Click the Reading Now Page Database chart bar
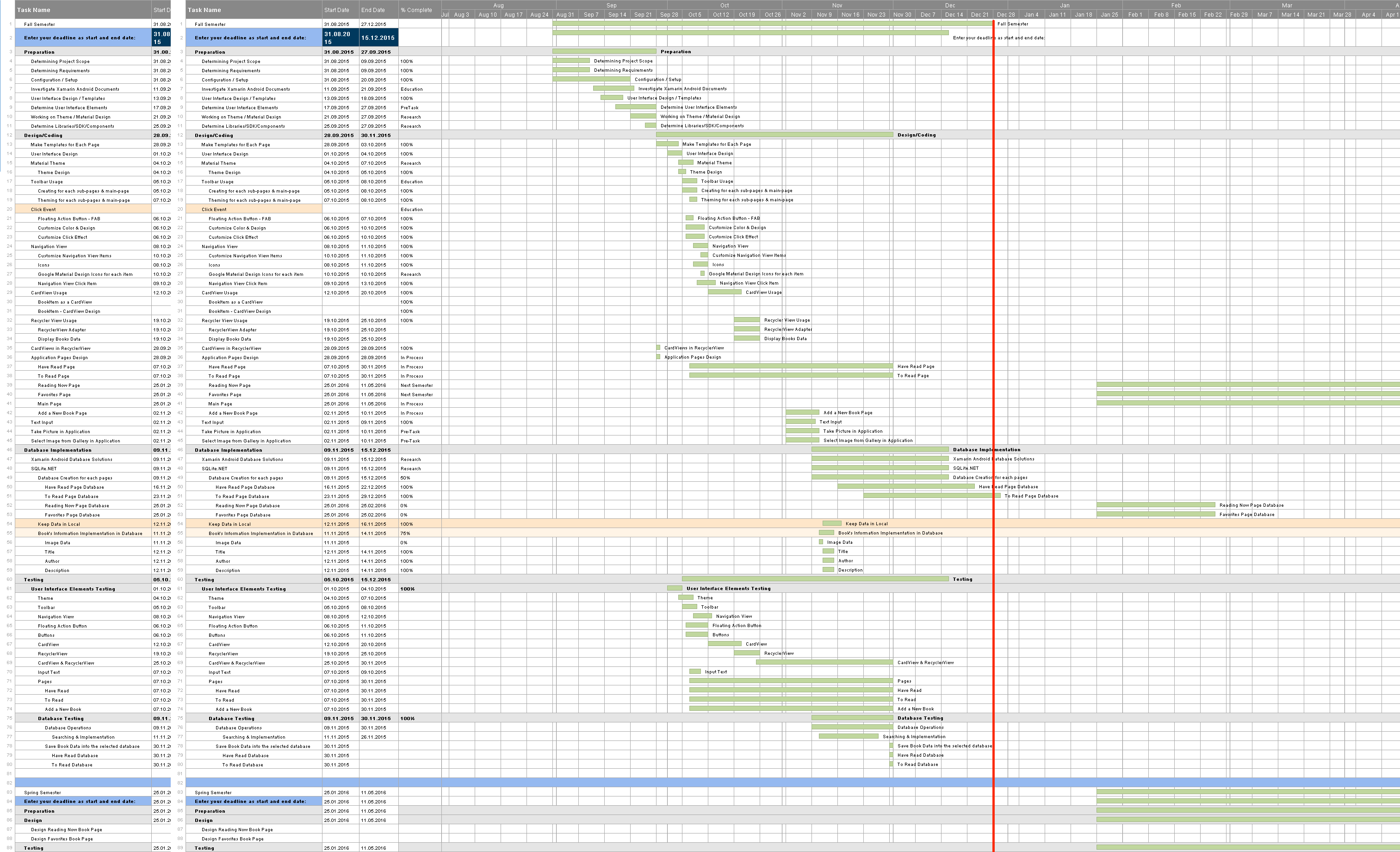This screenshot has width=1400, height=852. 1156,505
